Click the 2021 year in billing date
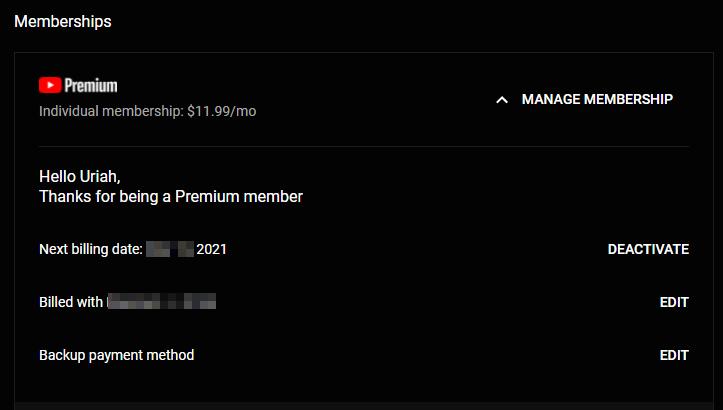The height and width of the screenshot is (410, 723). (212, 250)
